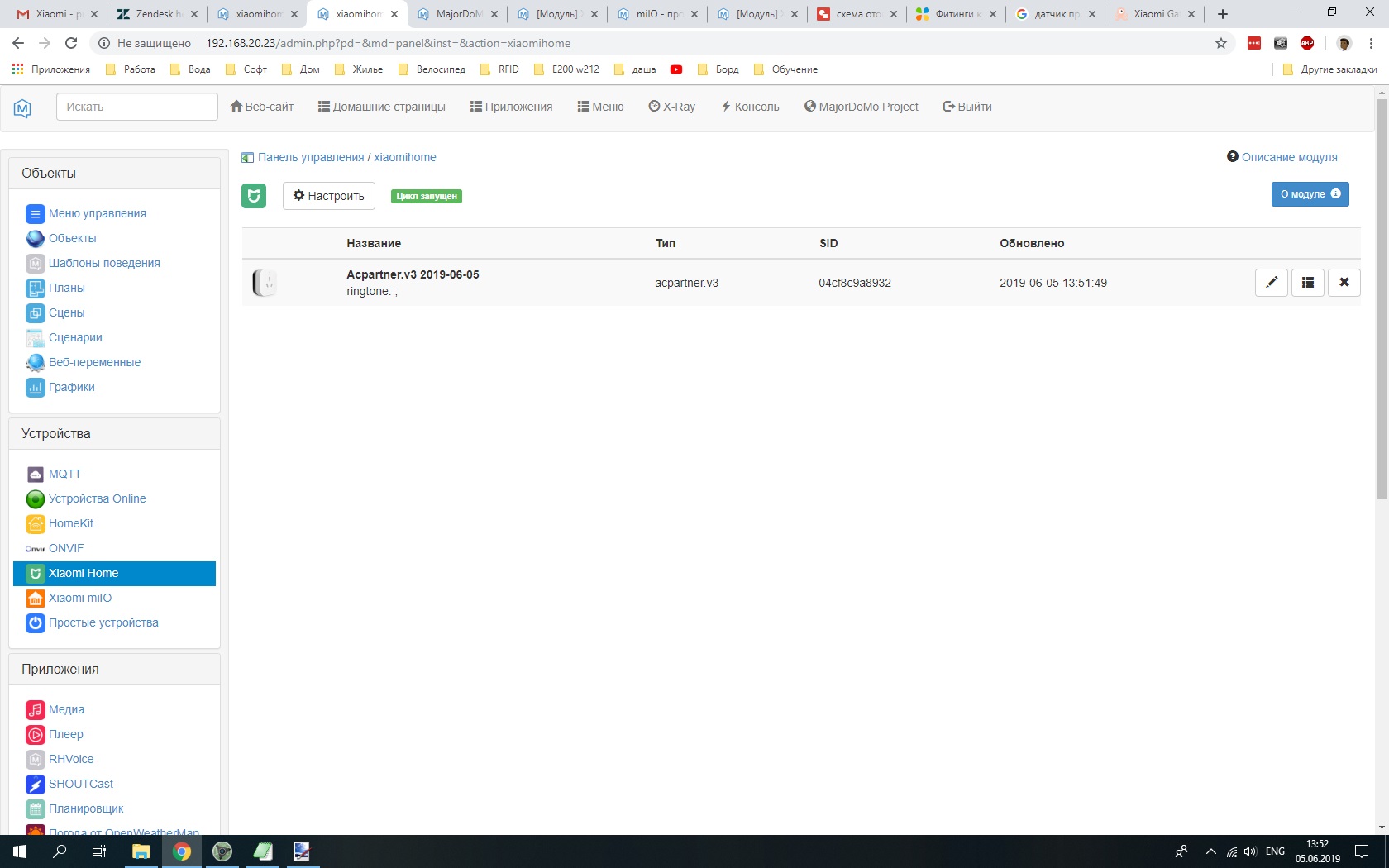Click the Acpartner.v3 device thumbnail image
Screen dimensions: 1389x868
[x=265, y=283]
